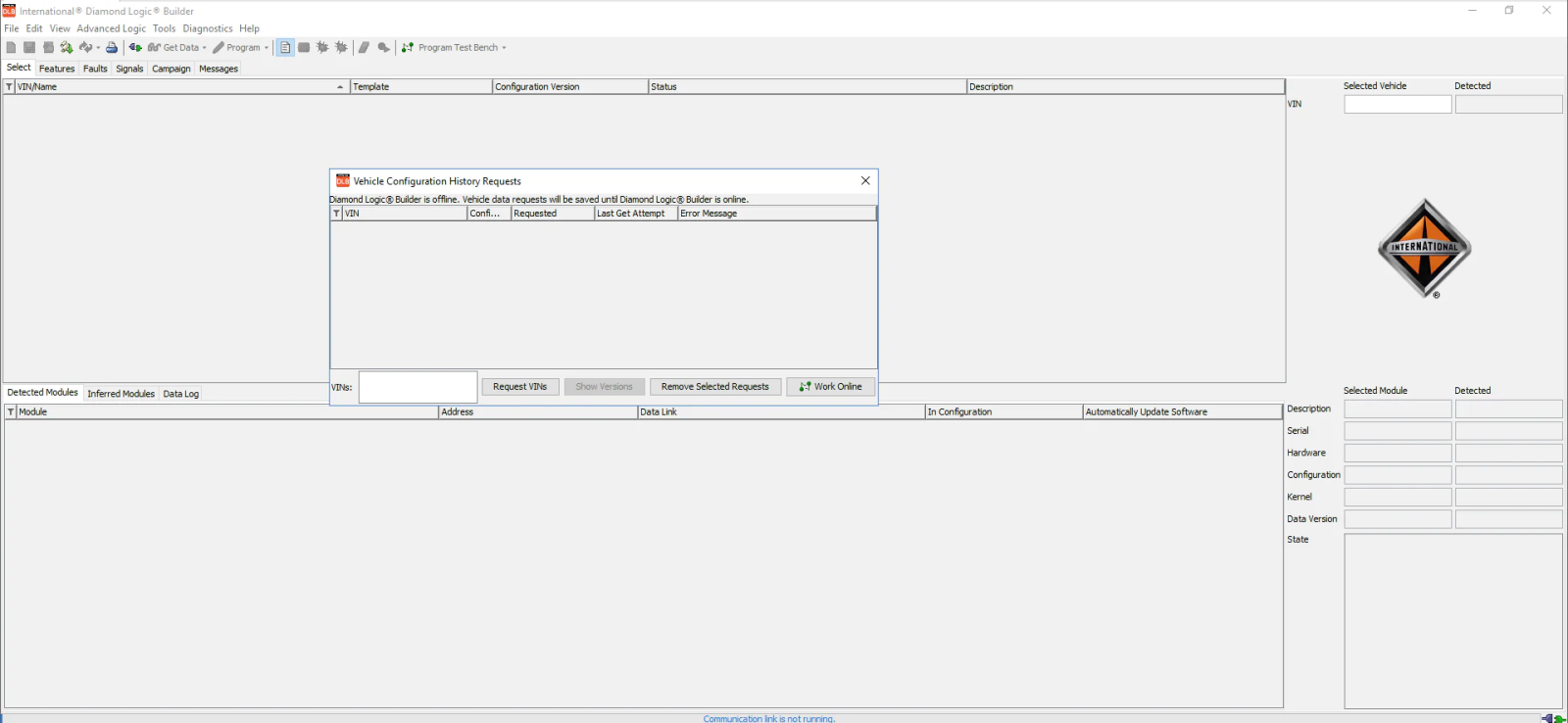Click the Automatically Update Software column header
Image resolution: width=1568 pixels, height=723 pixels.
pyautogui.click(x=1183, y=412)
